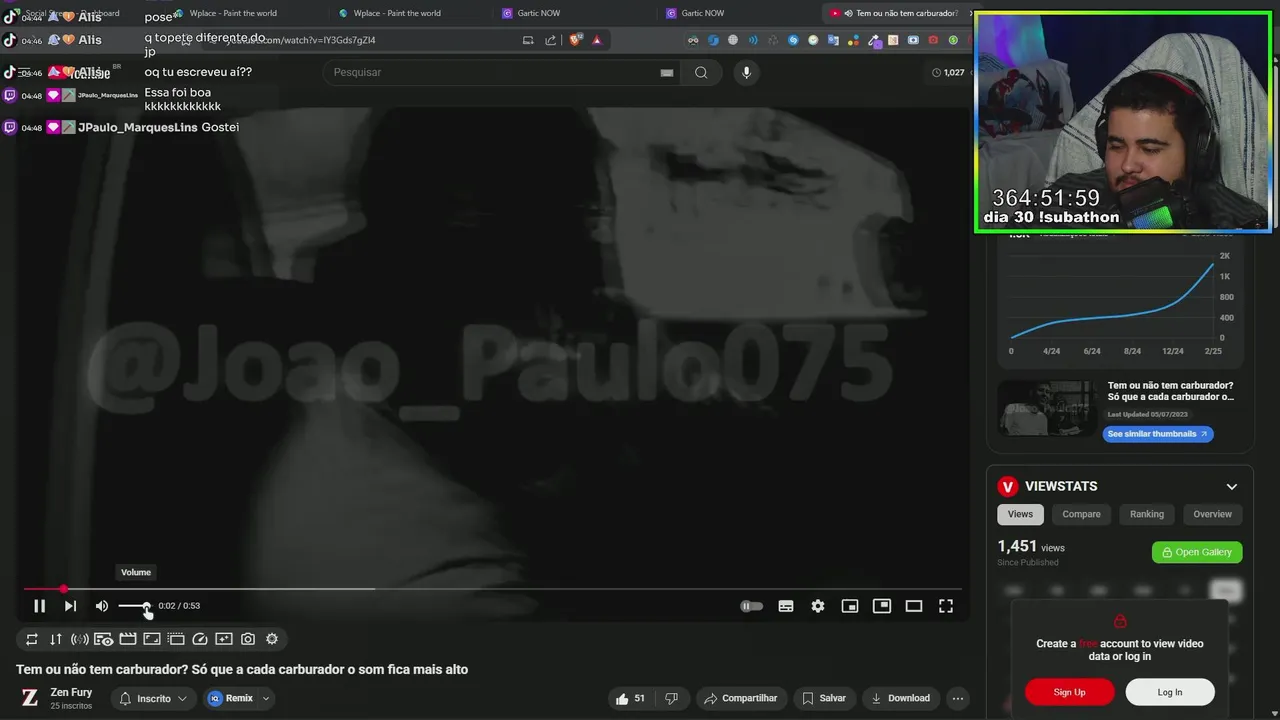Click the red Sign Up button
Viewport: 1280px width, 720px height.
coord(1069,692)
